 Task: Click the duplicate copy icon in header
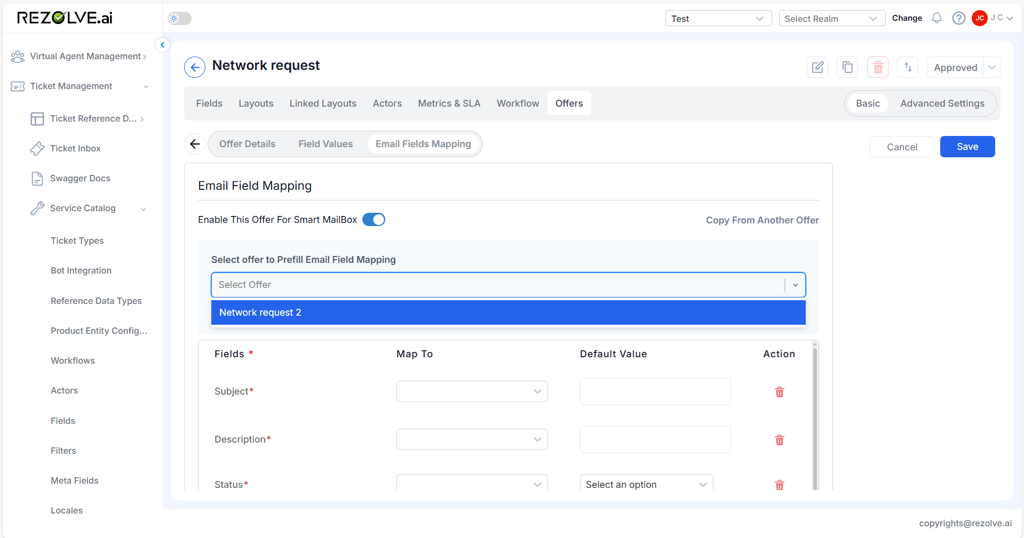847,67
